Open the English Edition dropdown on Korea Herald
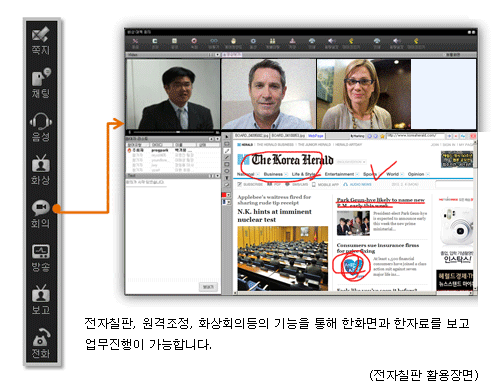The height and width of the screenshot is (391, 500). point(351,162)
